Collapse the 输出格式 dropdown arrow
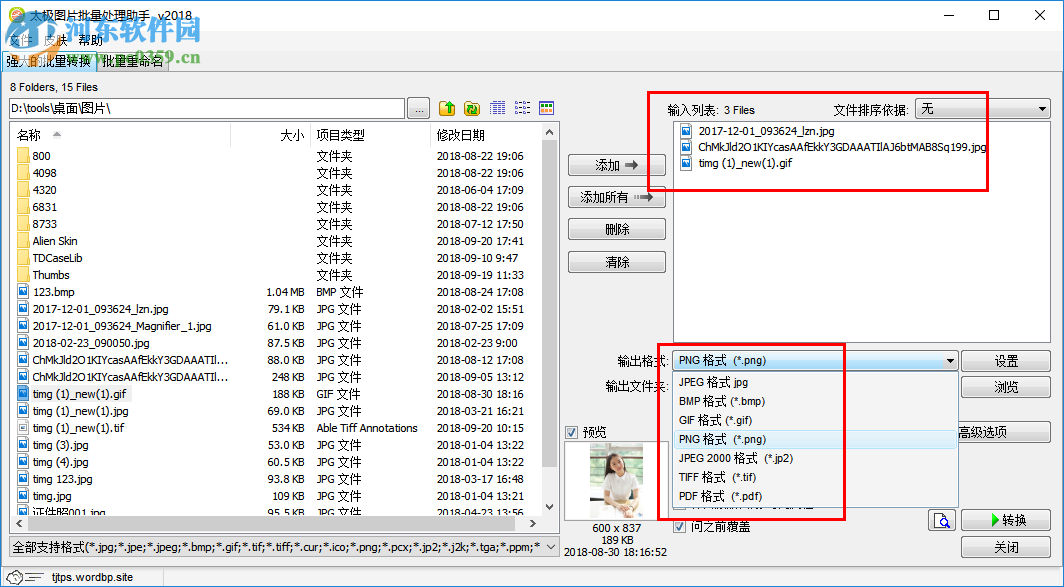This screenshot has height=587, width=1064. click(x=950, y=361)
